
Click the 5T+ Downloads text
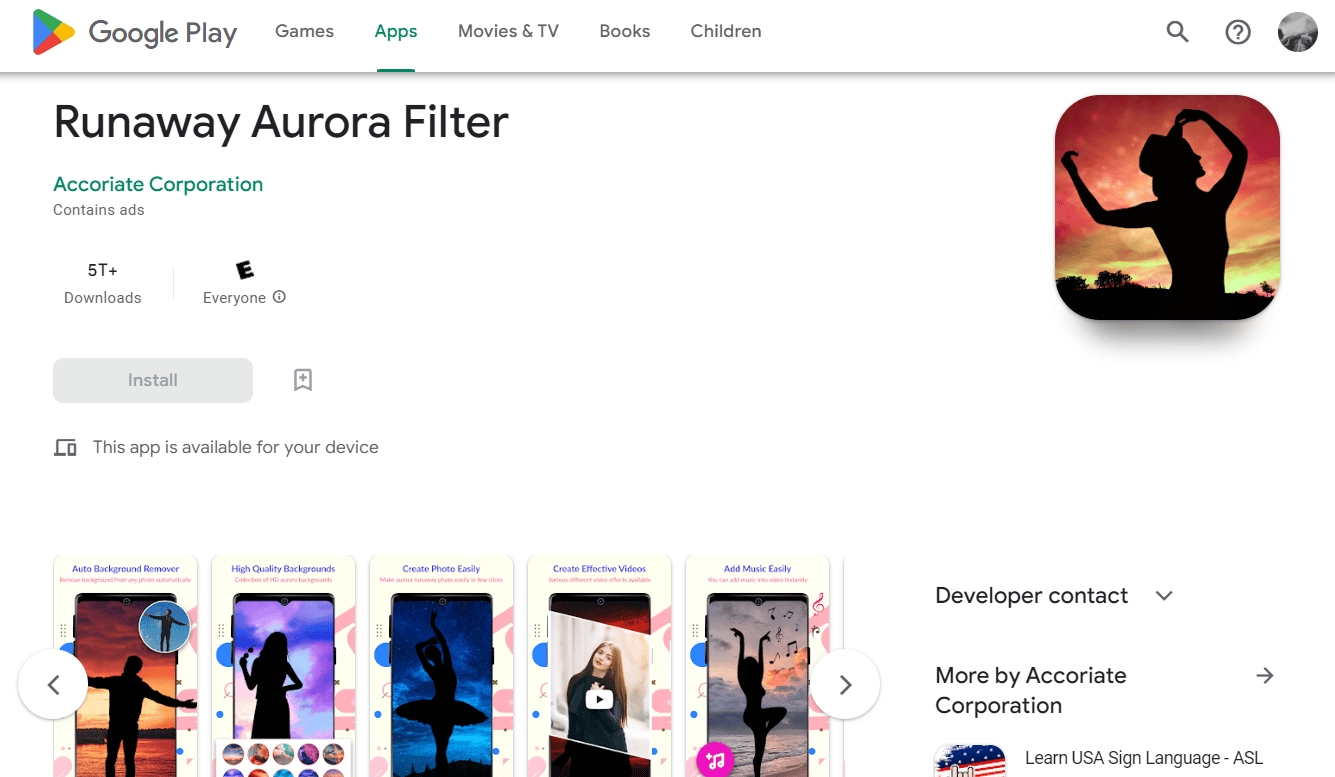(102, 283)
